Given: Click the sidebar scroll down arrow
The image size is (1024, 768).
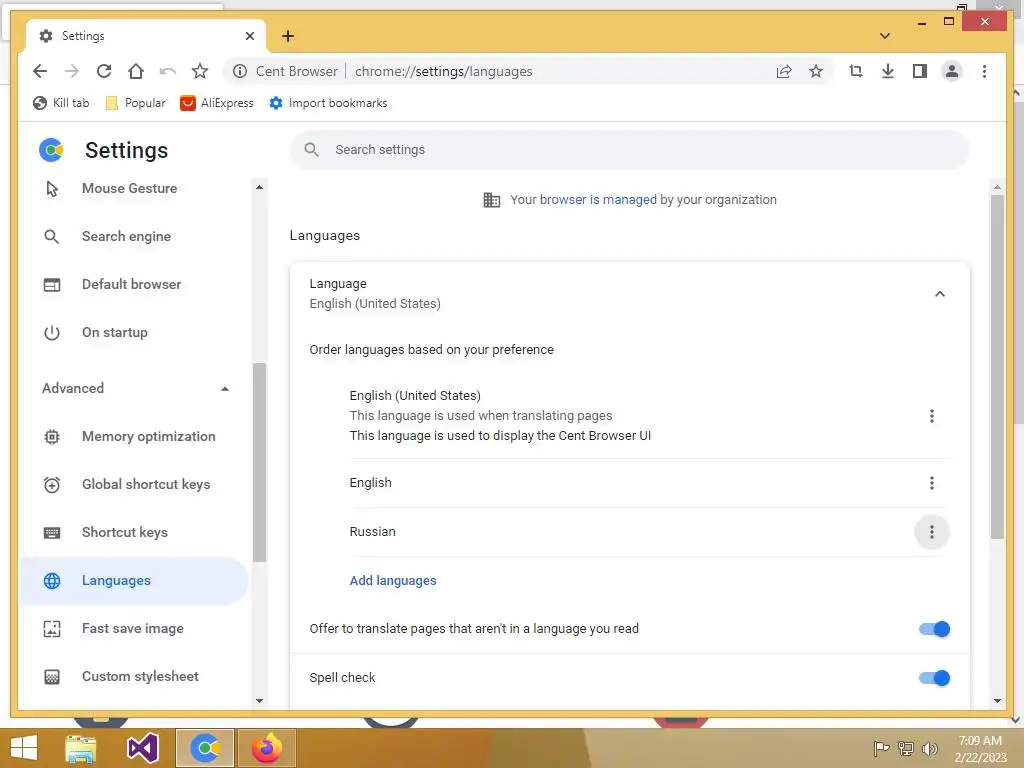Looking at the screenshot, I should tap(259, 701).
